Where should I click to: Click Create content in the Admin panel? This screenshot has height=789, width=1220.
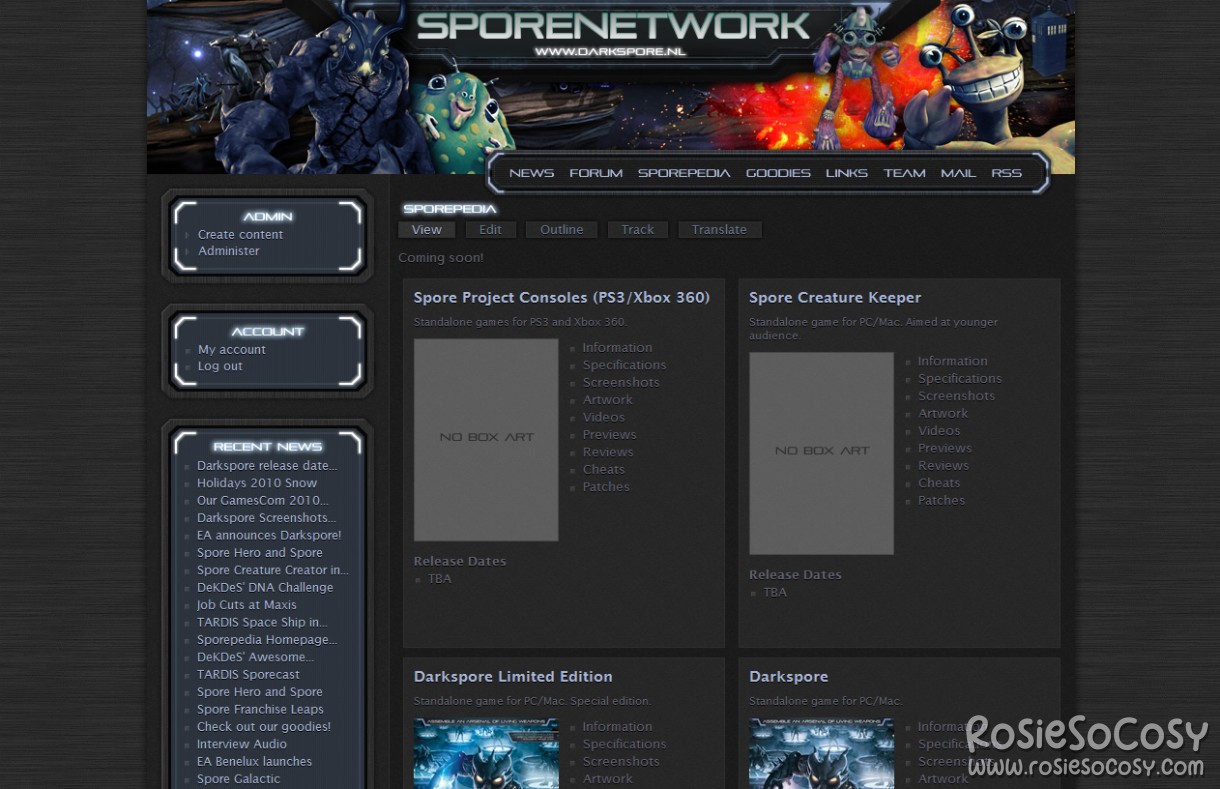click(240, 233)
